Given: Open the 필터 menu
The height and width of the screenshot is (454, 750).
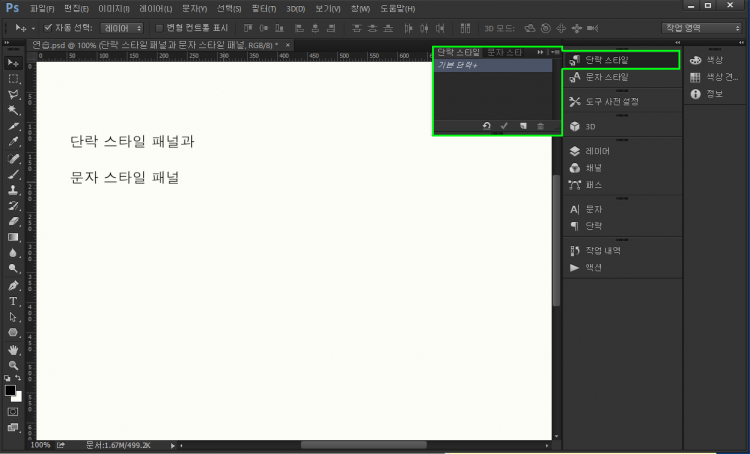Looking at the screenshot, I should pyautogui.click(x=267, y=8).
